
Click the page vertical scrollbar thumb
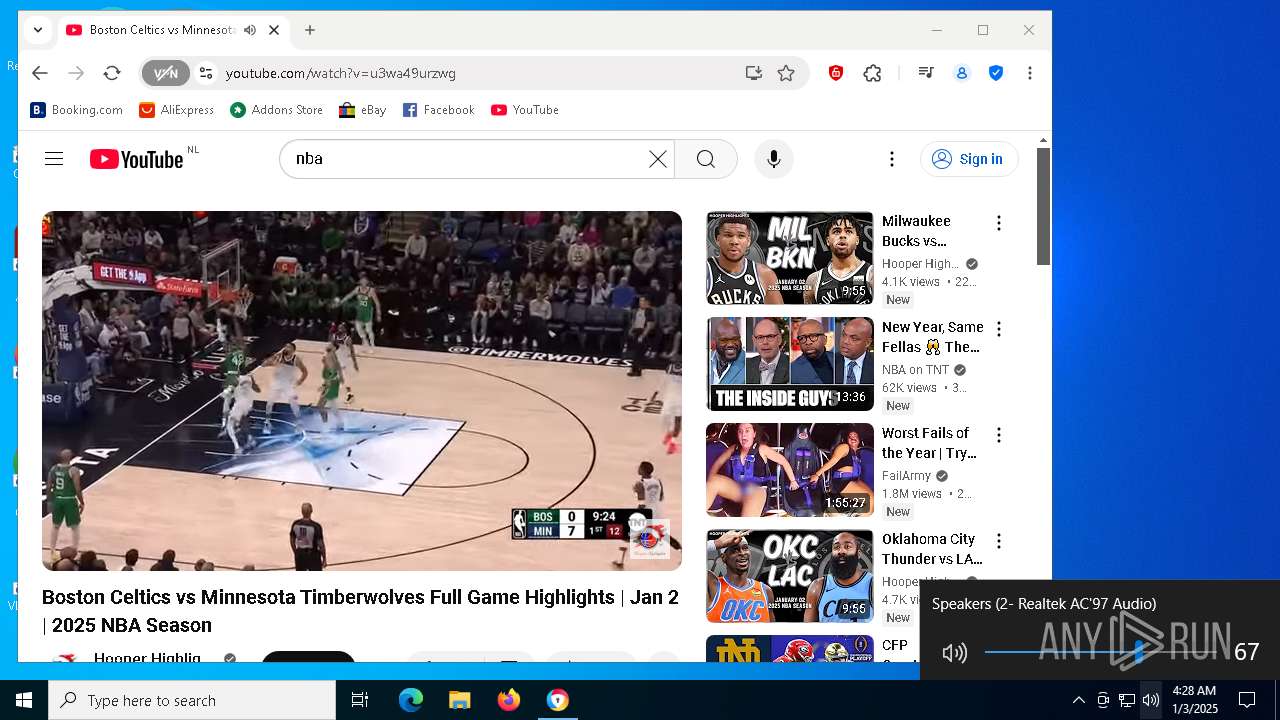click(x=1043, y=206)
